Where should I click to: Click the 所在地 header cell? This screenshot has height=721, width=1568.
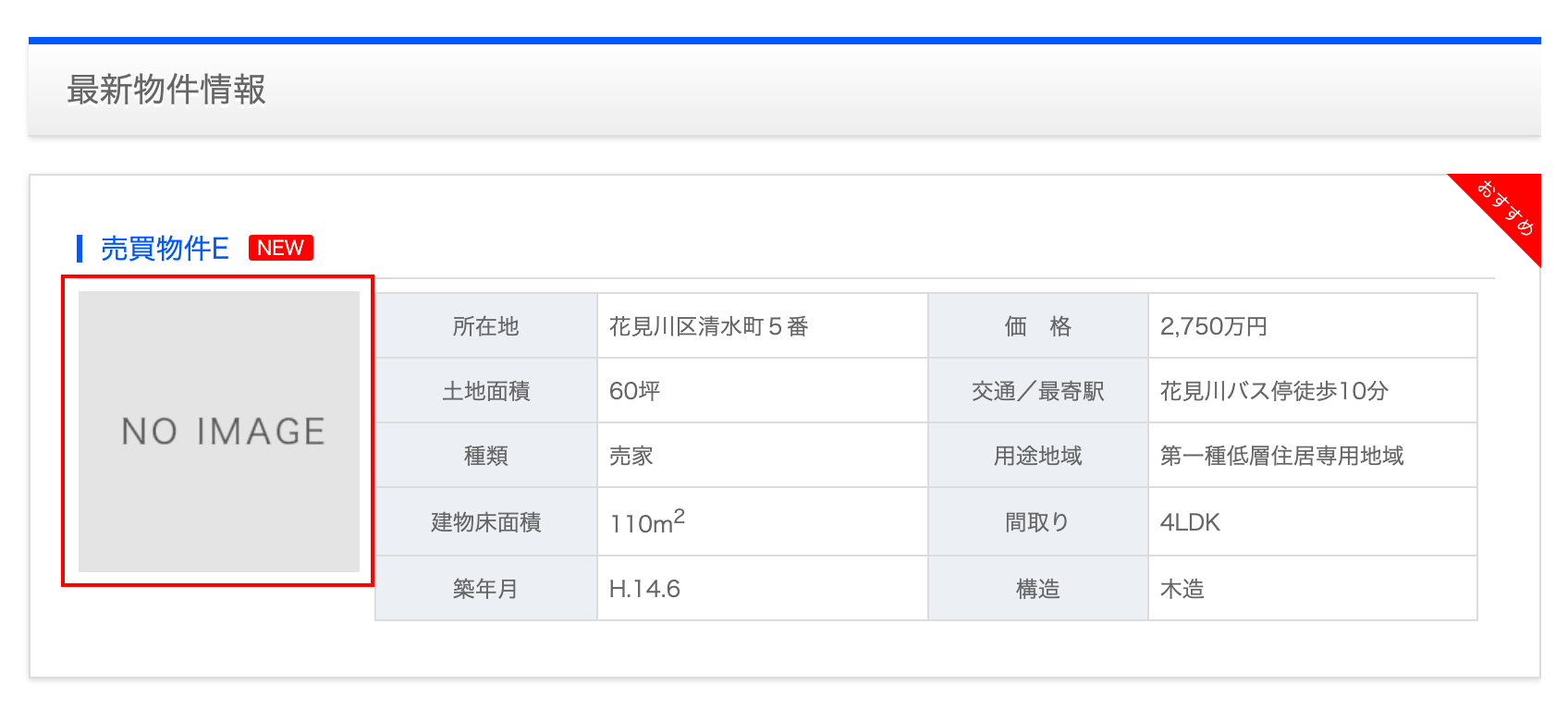click(485, 326)
